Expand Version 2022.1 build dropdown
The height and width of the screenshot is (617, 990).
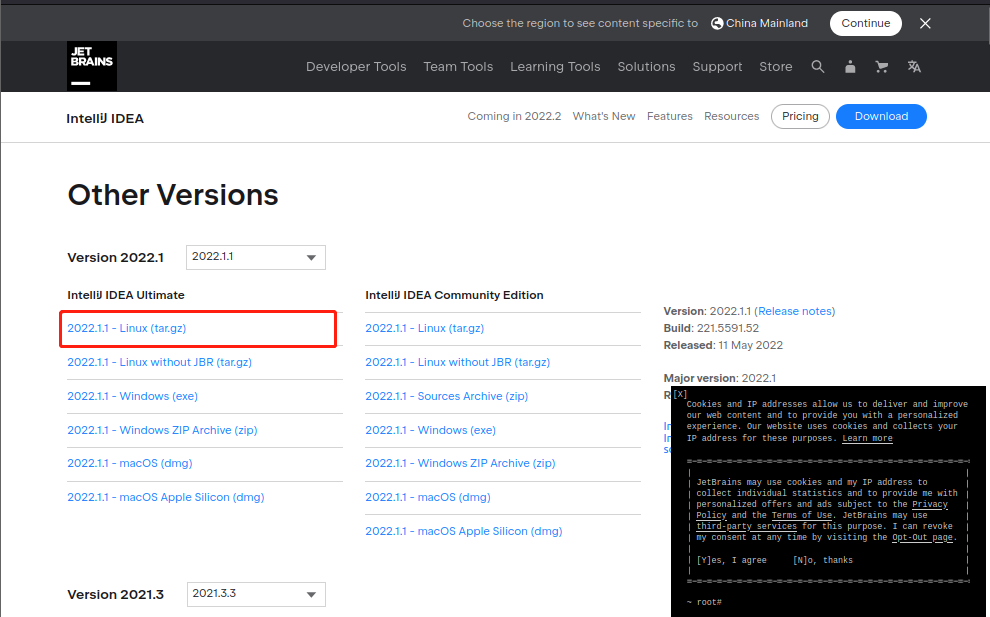tap(256, 257)
